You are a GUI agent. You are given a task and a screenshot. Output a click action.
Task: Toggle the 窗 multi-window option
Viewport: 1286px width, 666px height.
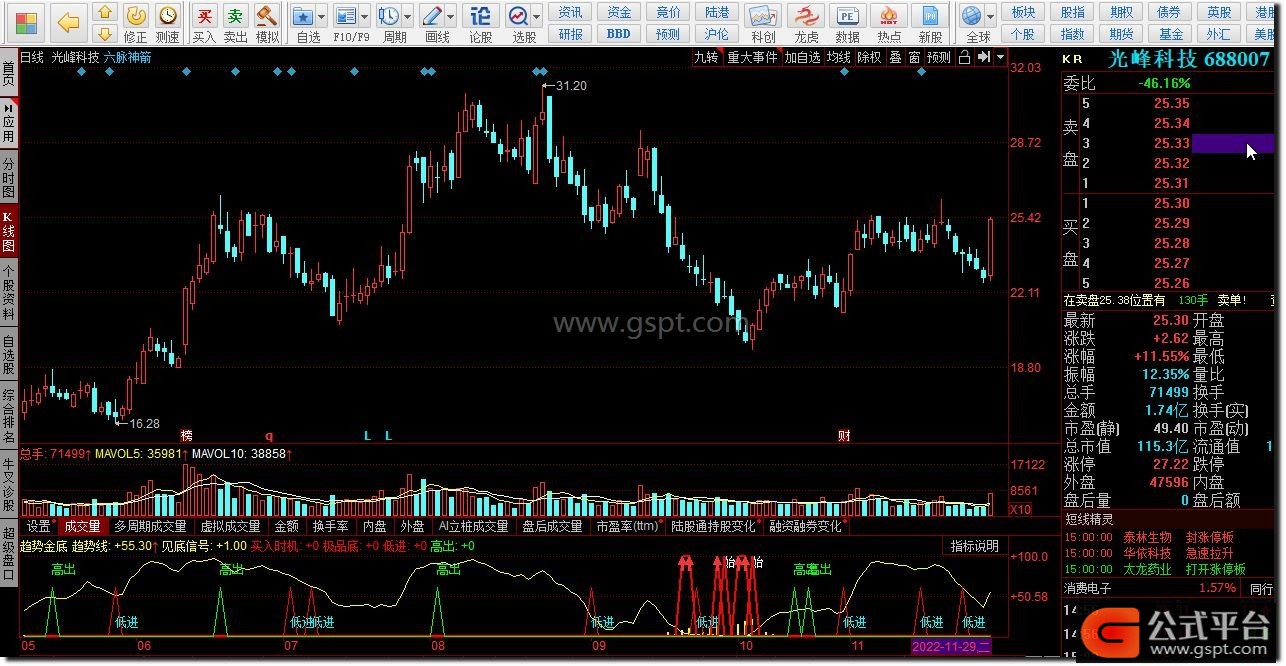click(915, 57)
